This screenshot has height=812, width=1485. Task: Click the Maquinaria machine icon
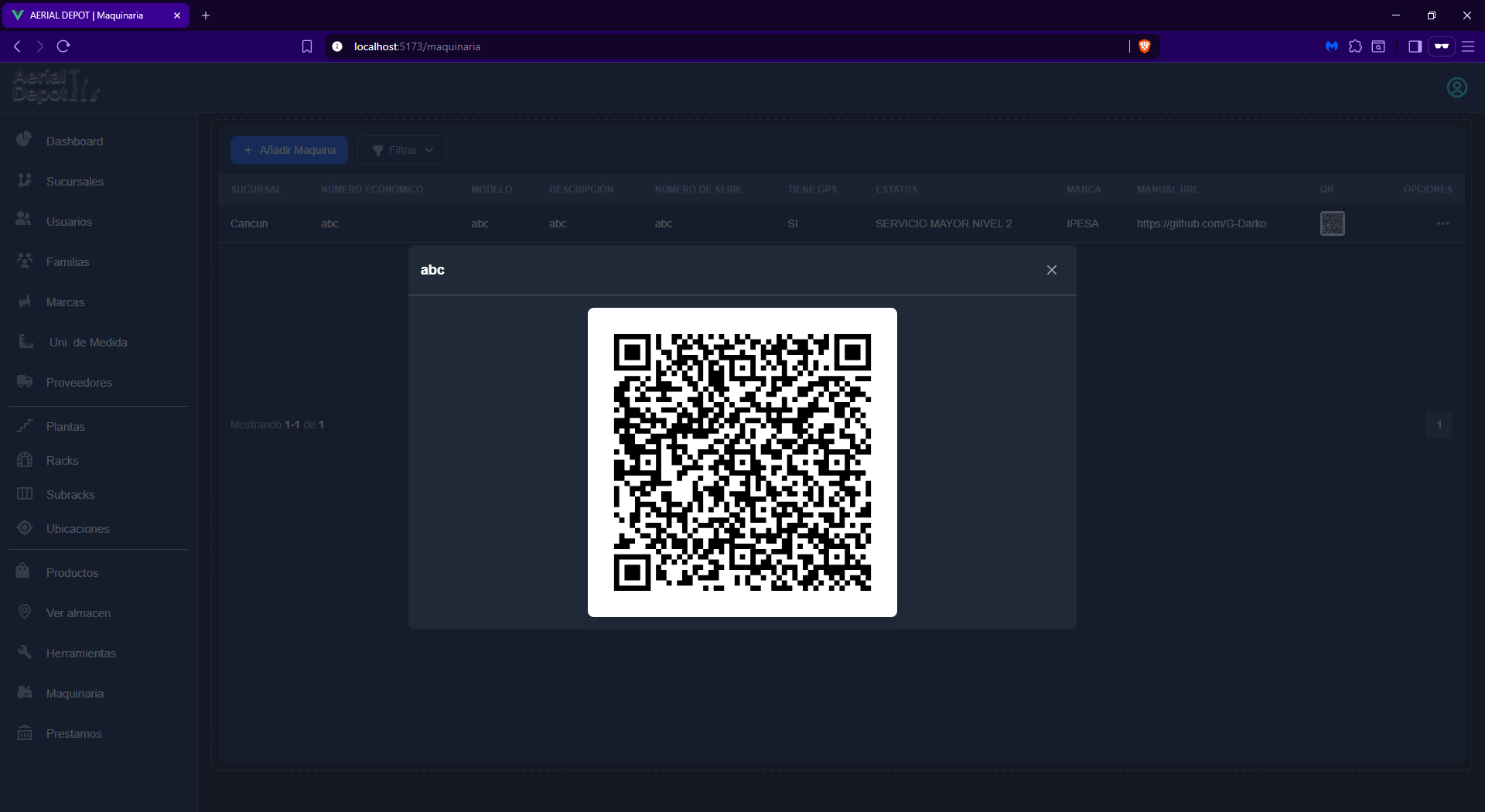pyautogui.click(x=25, y=692)
